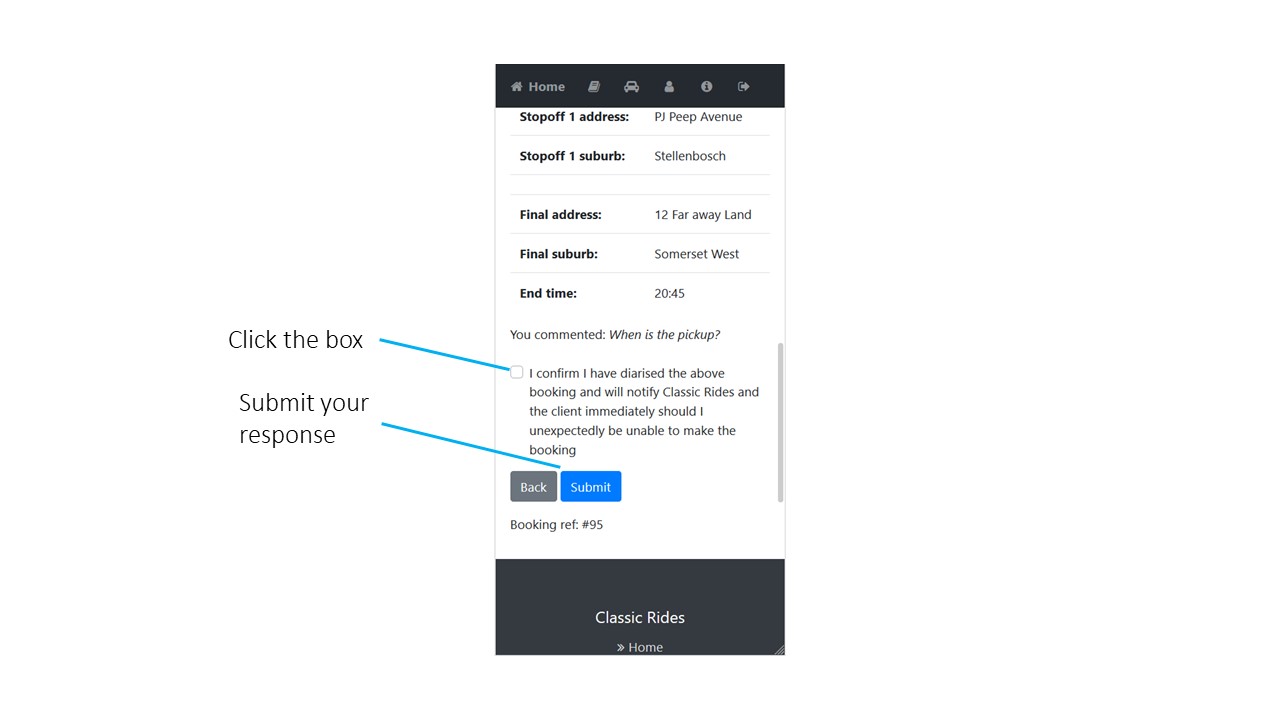Image resolution: width=1280 pixels, height=720 pixels.
Task: Open the user profile icon in navbar
Action: (x=669, y=87)
